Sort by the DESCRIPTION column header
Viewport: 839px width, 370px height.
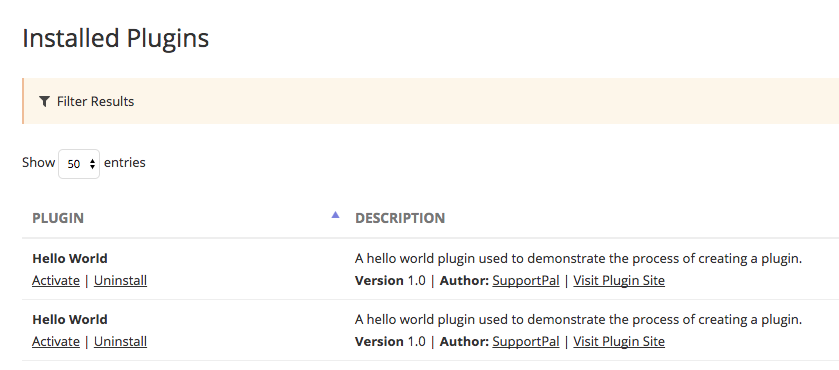(400, 218)
